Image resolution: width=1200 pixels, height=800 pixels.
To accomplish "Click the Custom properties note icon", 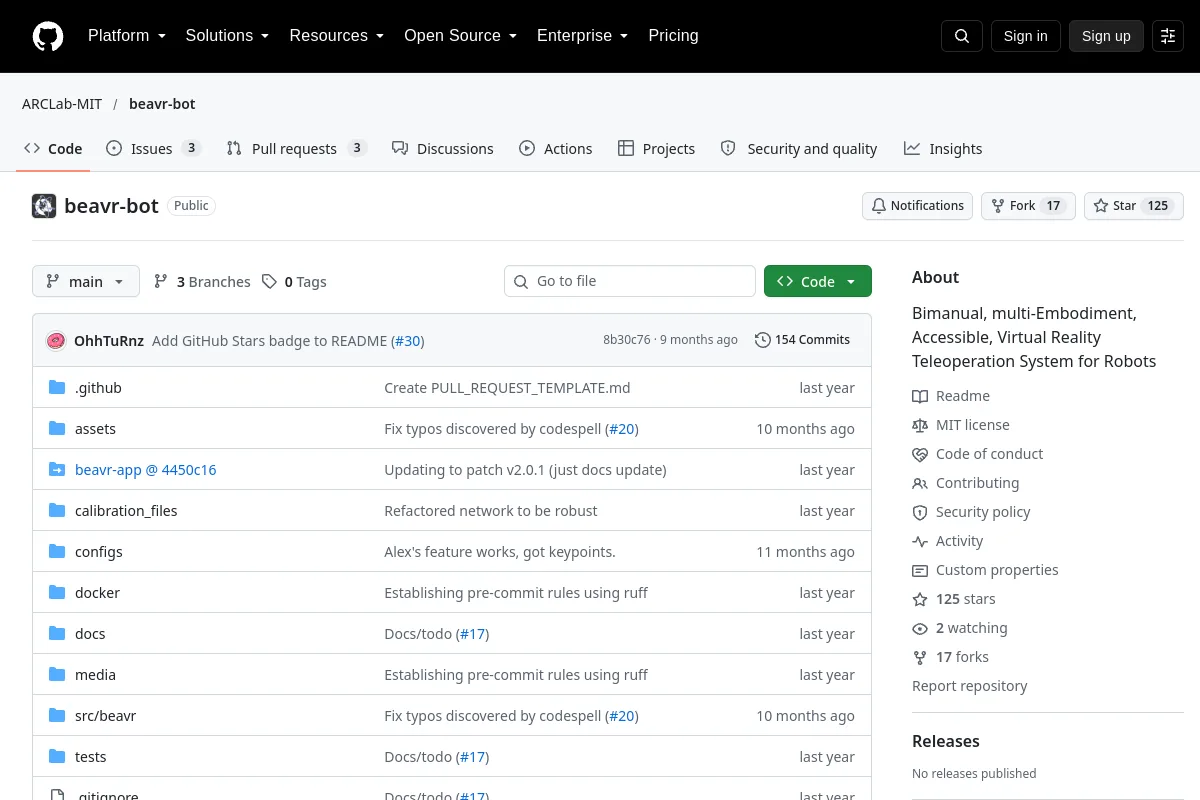I will pyautogui.click(x=920, y=570).
